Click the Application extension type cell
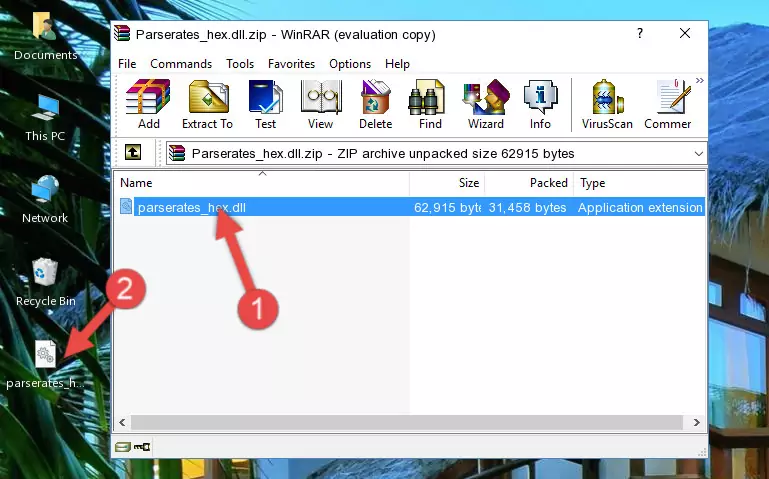Image resolution: width=769 pixels, height=479 pixels. [640, 207]
